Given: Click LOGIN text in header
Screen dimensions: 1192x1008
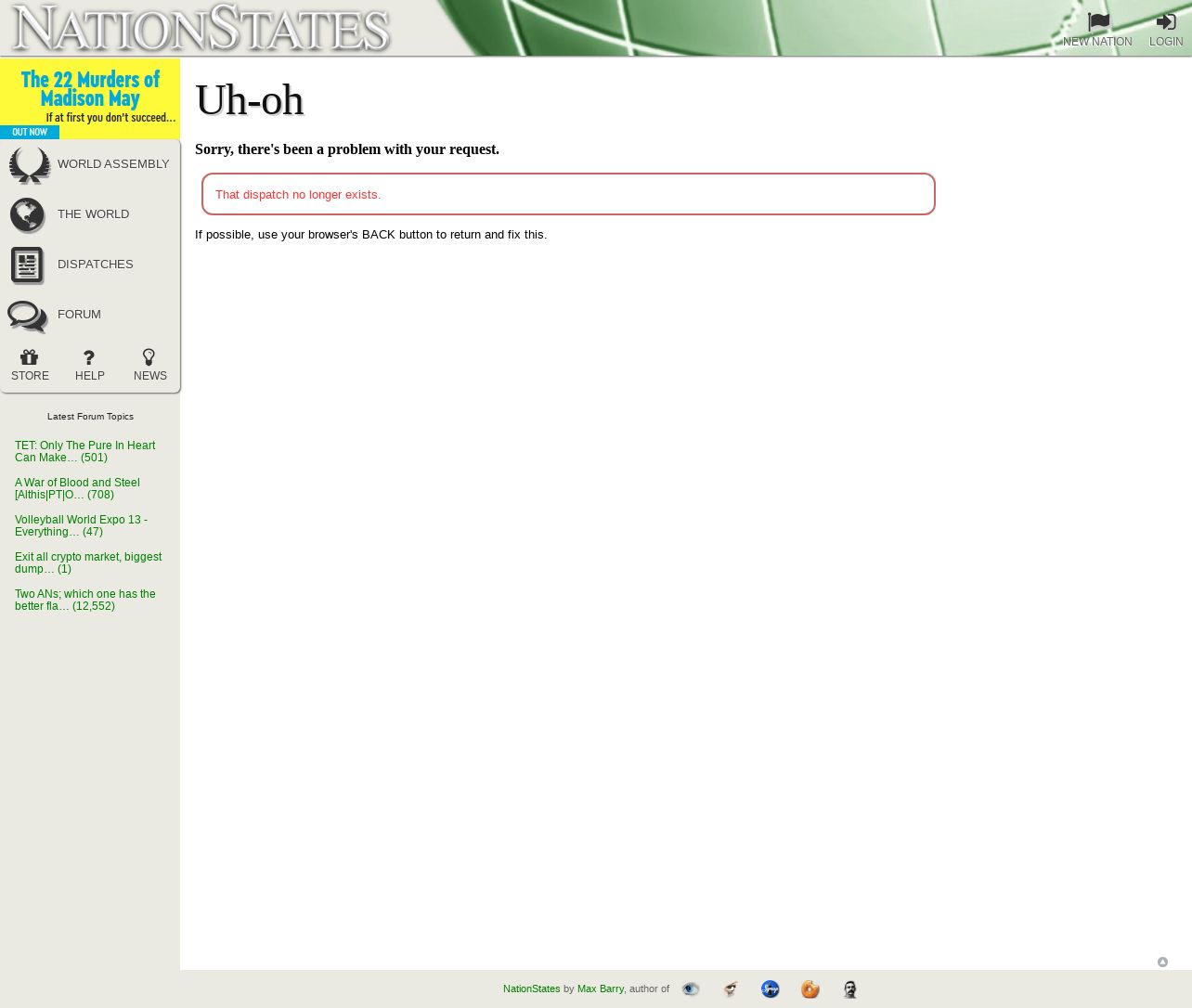Looking at the screenshot, I should [1166, 42].
